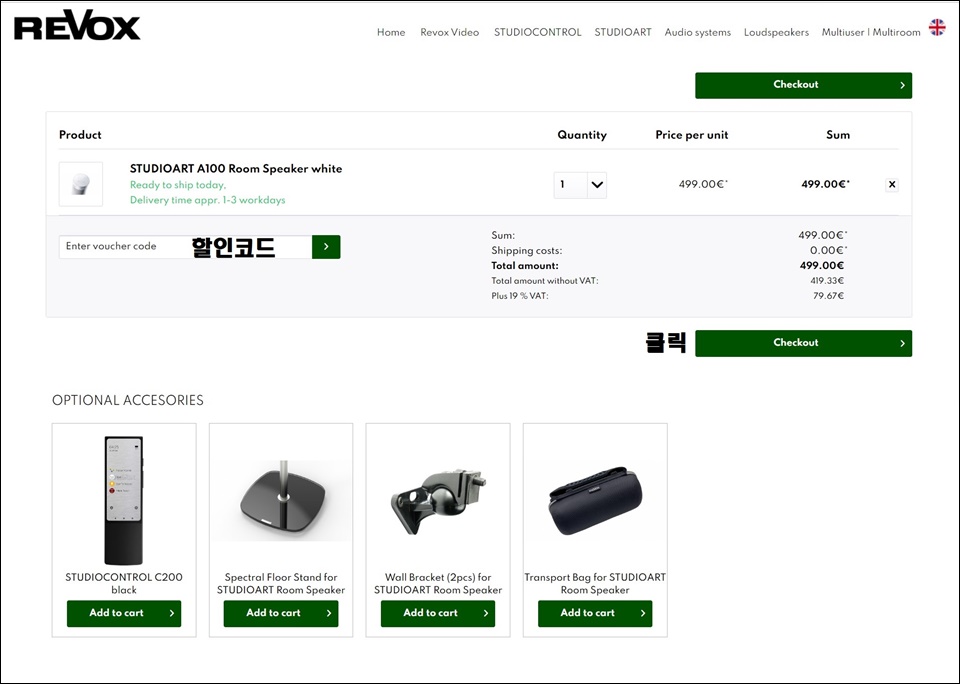Click the Product column header
Screen dimensions: 960x684
click(80, 135)
